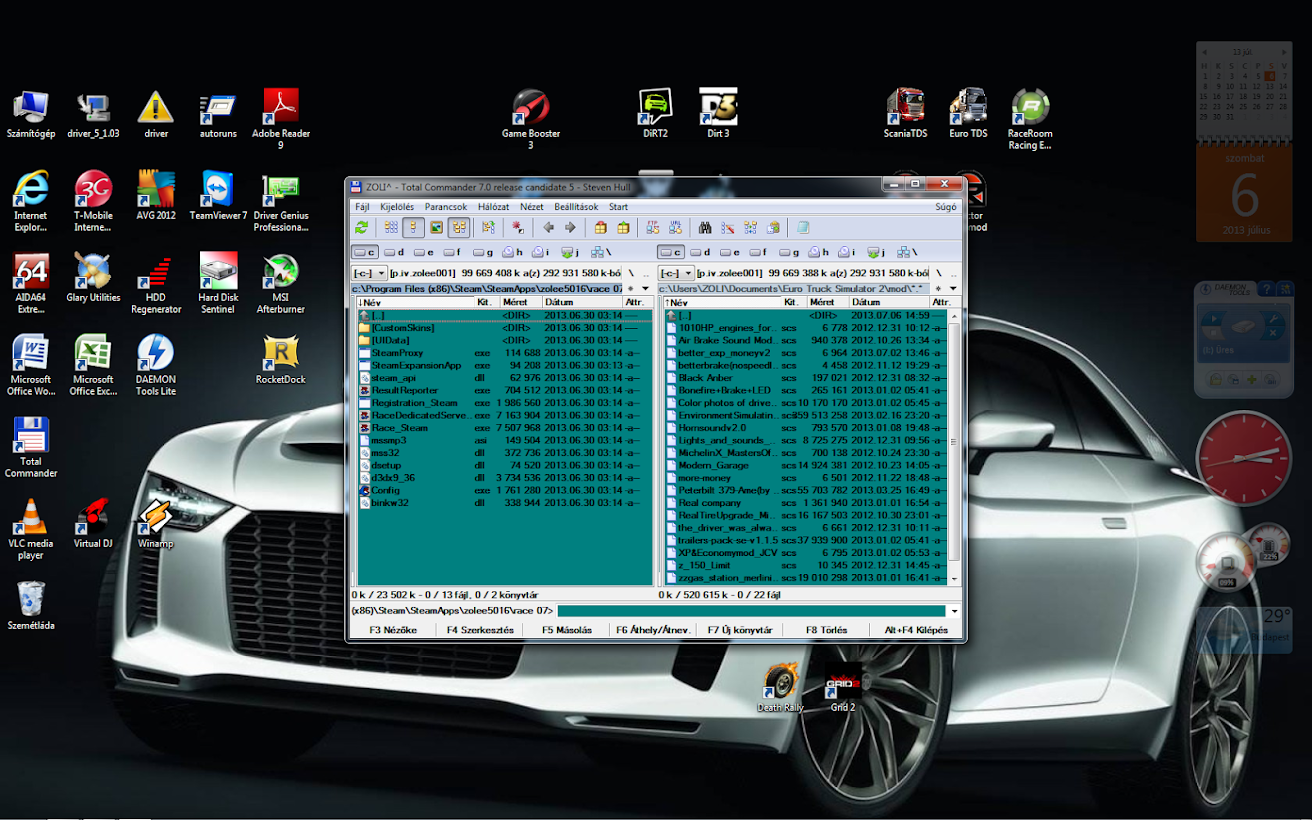
Task: Open the Beállítások menu
Action: tap(576, 207)
